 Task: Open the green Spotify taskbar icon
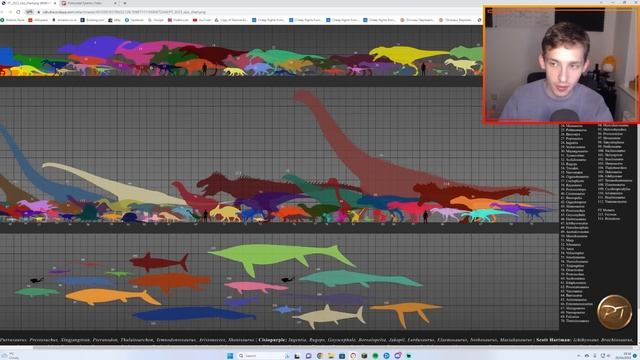(x=375, y=356)
